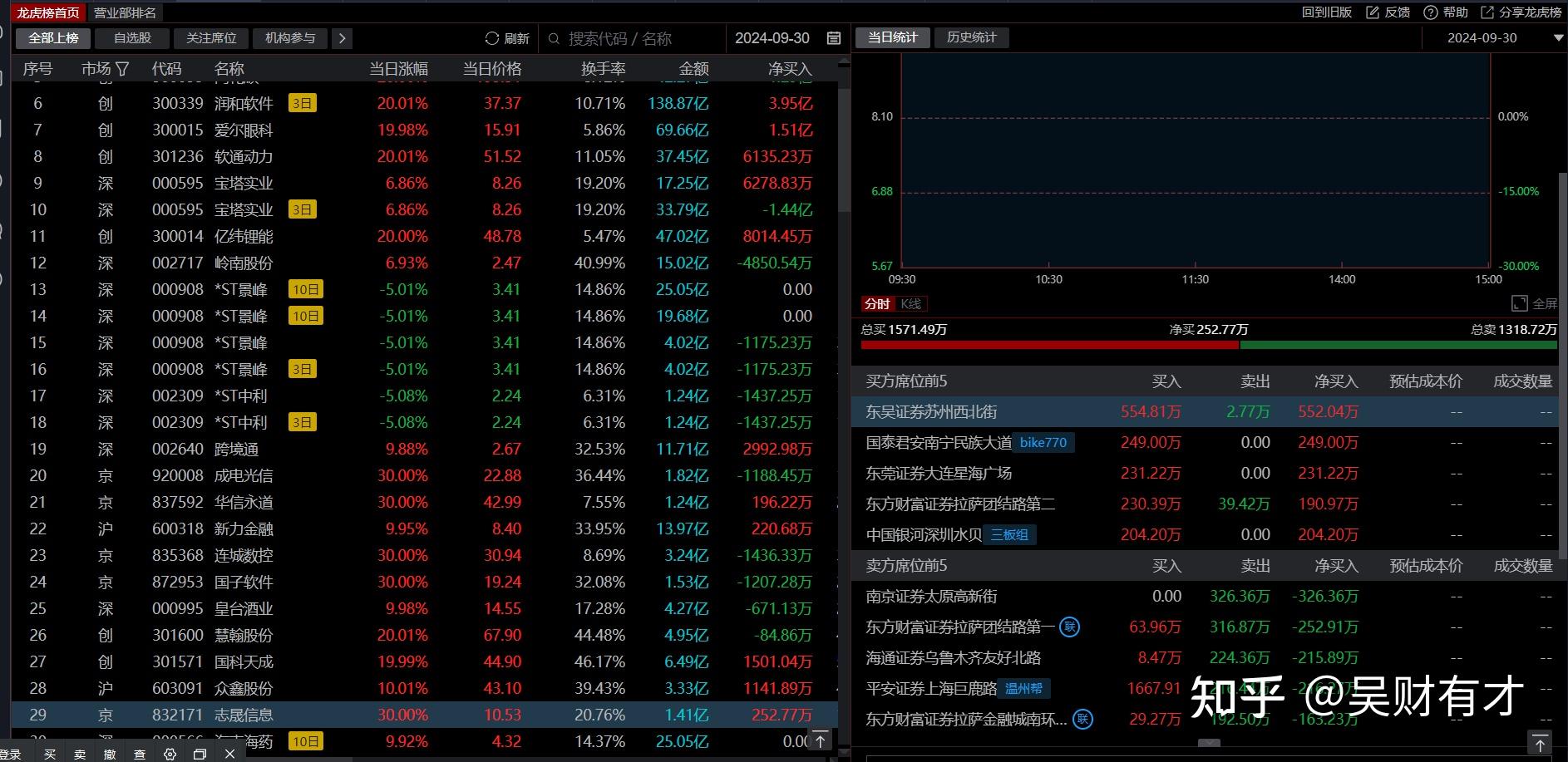This screenshot has height=762, width=1568.
Task: Open the right-panel date dropdown arrow
Action: pos(1558,38)
